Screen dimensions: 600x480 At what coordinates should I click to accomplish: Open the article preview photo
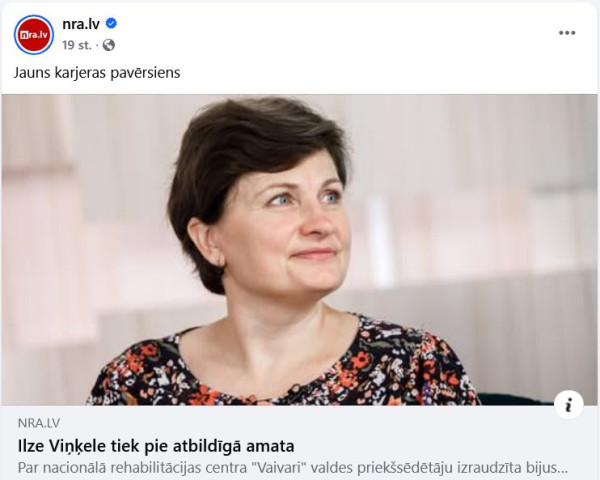300,250
